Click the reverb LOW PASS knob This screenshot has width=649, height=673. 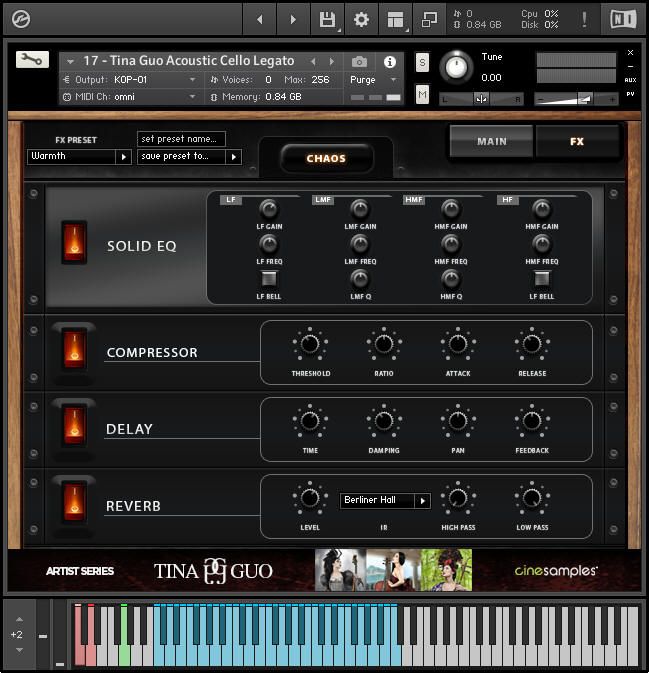[532, 498]
